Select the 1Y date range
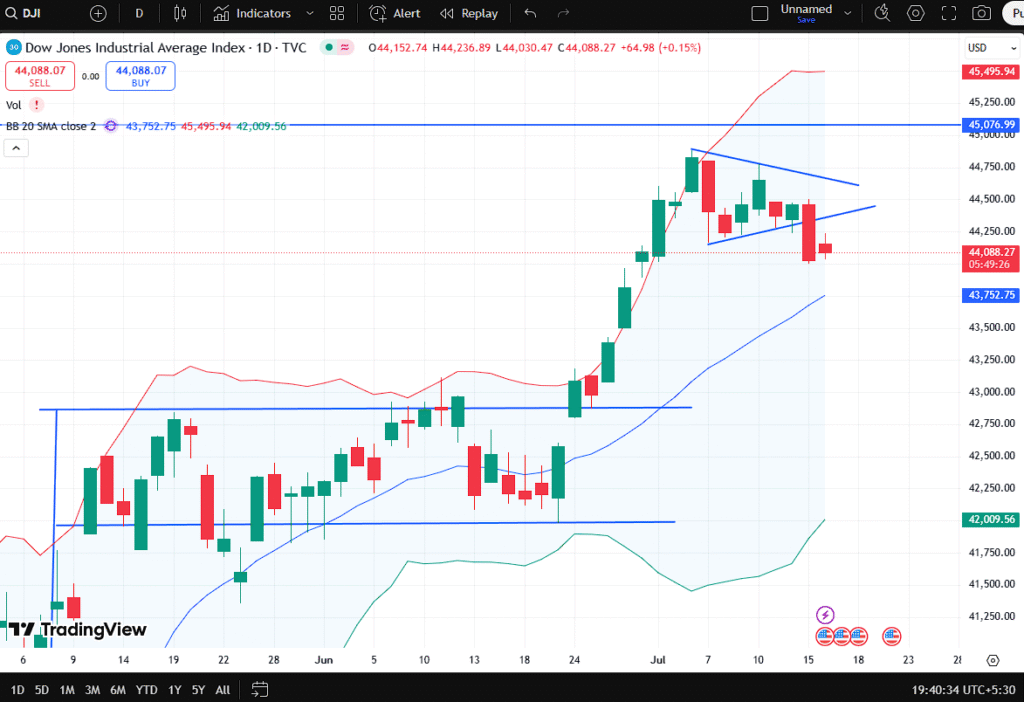Image resolution: width=1024 pixels, height=702 pixels. pyautogui.click(x=174, y=690)
